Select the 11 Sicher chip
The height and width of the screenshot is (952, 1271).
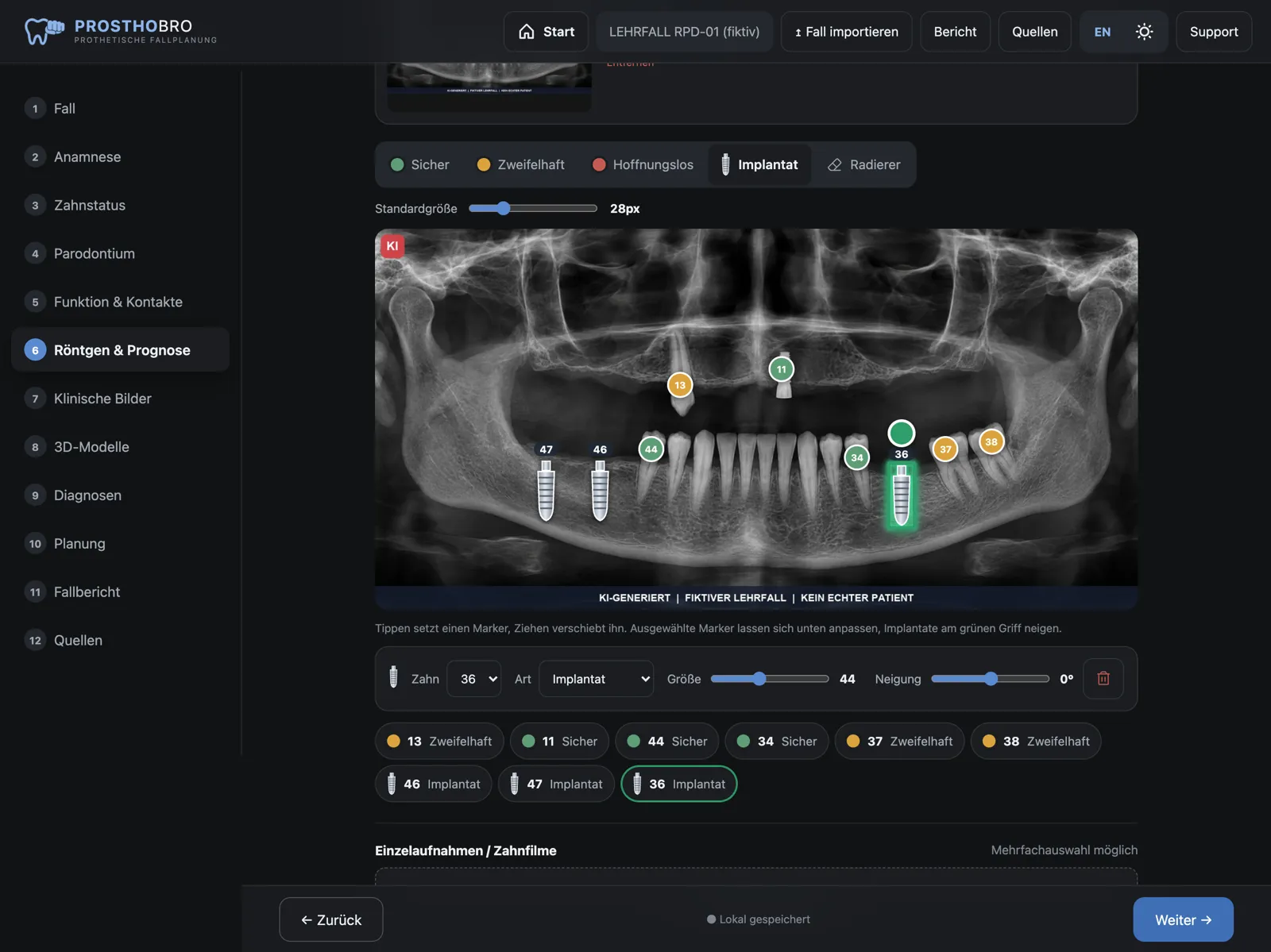[559, 741]
